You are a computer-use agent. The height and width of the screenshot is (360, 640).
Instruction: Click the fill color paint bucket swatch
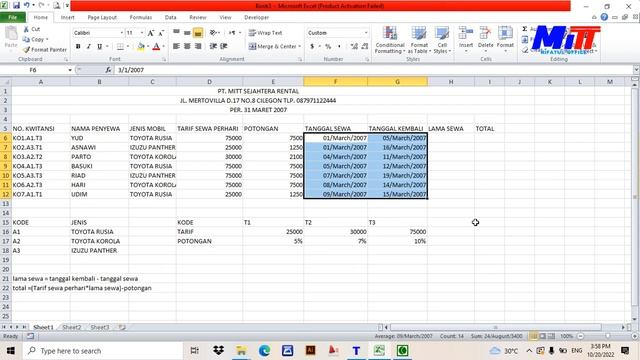[x=141, y=47]
